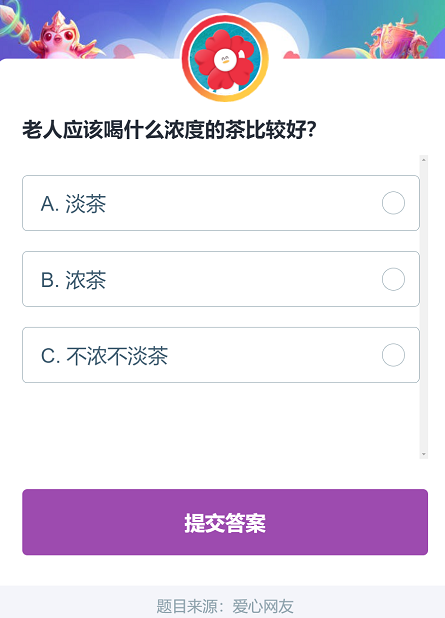Click the white penguin face inside the flower

point(225,60)
